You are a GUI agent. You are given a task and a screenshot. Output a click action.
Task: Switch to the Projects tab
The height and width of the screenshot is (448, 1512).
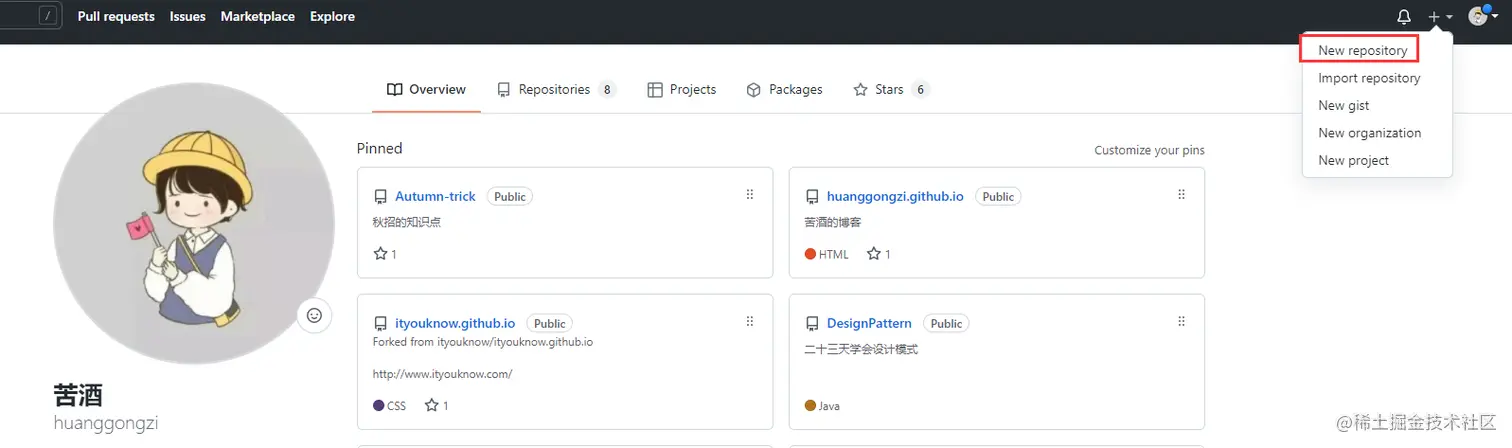(682, 89)
